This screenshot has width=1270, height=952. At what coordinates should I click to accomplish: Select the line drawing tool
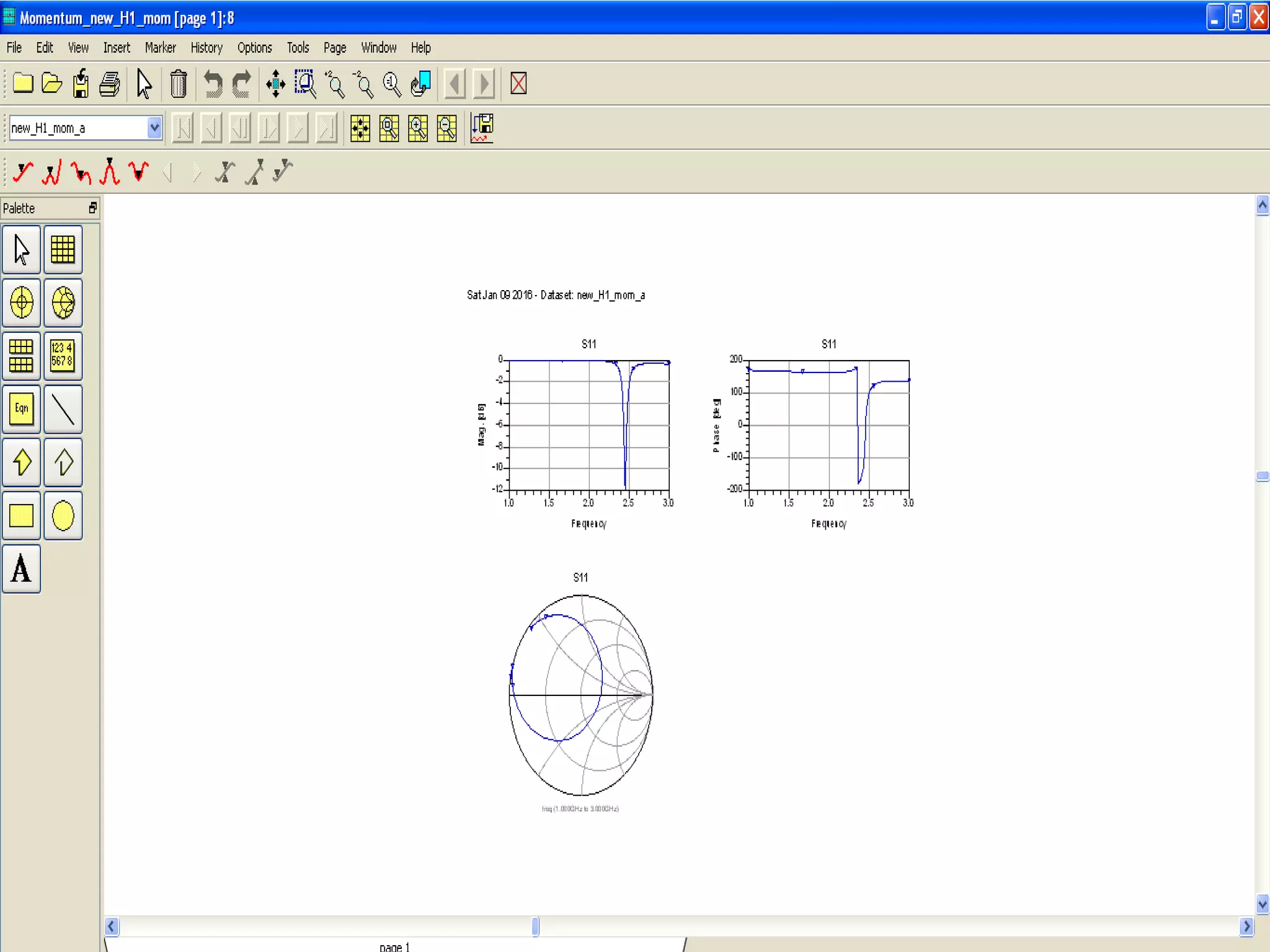63,409
